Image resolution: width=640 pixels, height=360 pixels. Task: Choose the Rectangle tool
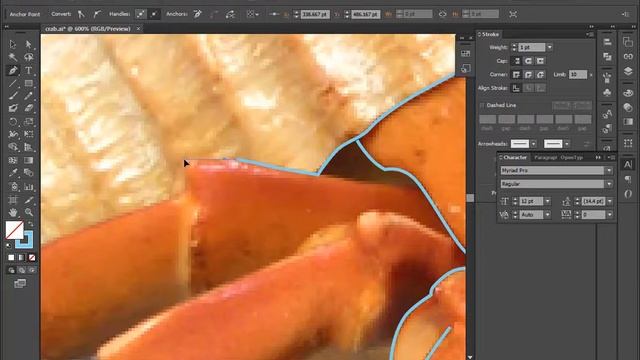[29, 83]
